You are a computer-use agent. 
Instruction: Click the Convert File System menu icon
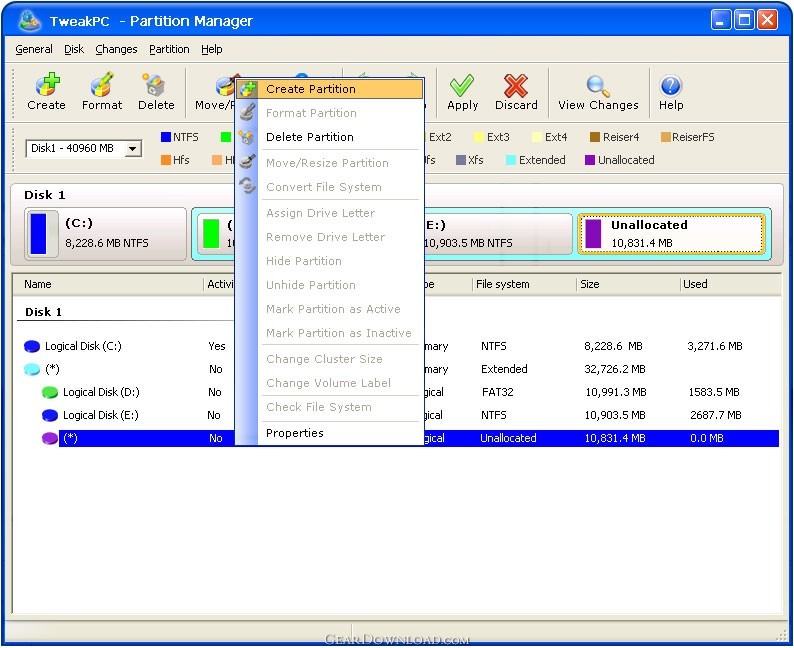[x=247, y=186]
